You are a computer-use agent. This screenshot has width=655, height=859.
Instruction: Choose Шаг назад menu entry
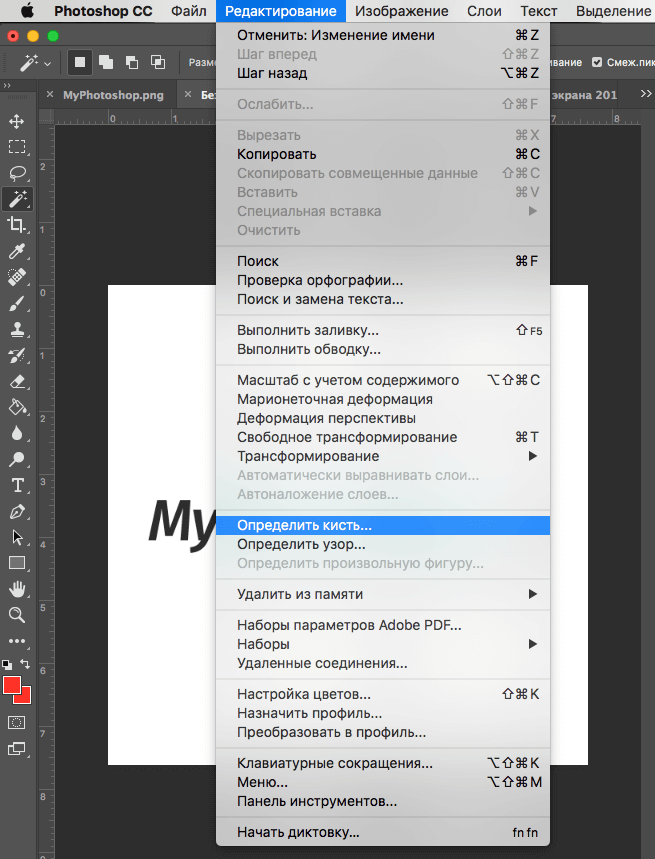pos(383,73)
